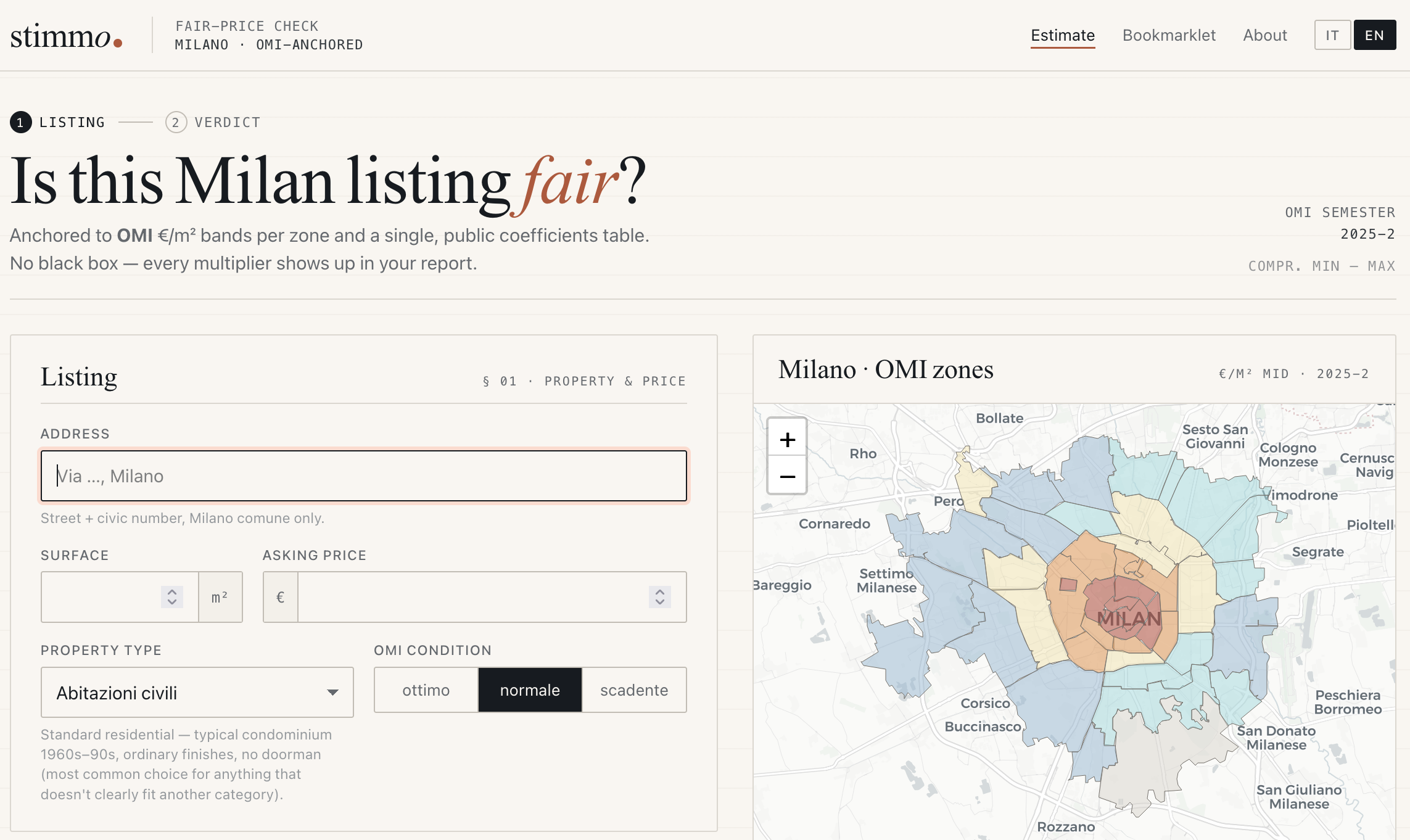Click the '2025-2' semester value

pyautogui.click(x=1368, y=234)
